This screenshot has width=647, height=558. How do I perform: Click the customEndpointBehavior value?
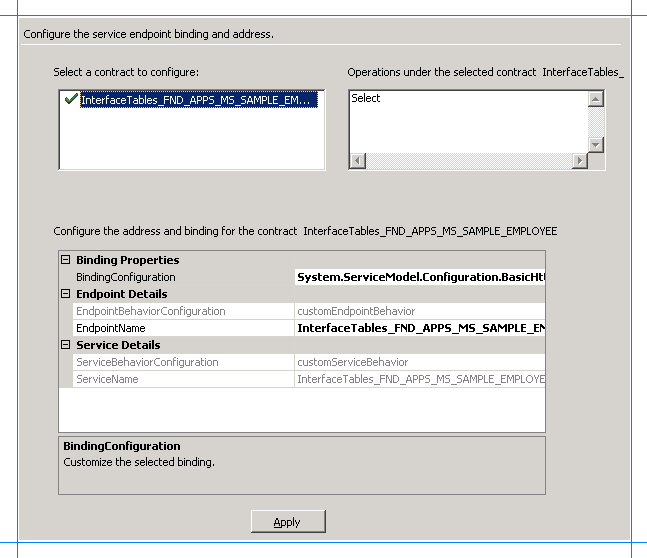(x=420, y=311)
